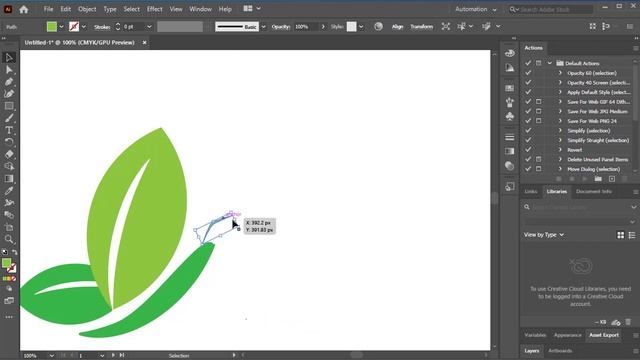Click the Style swatch box
This screenshot has height=360, width=640.
pos(351,27)
